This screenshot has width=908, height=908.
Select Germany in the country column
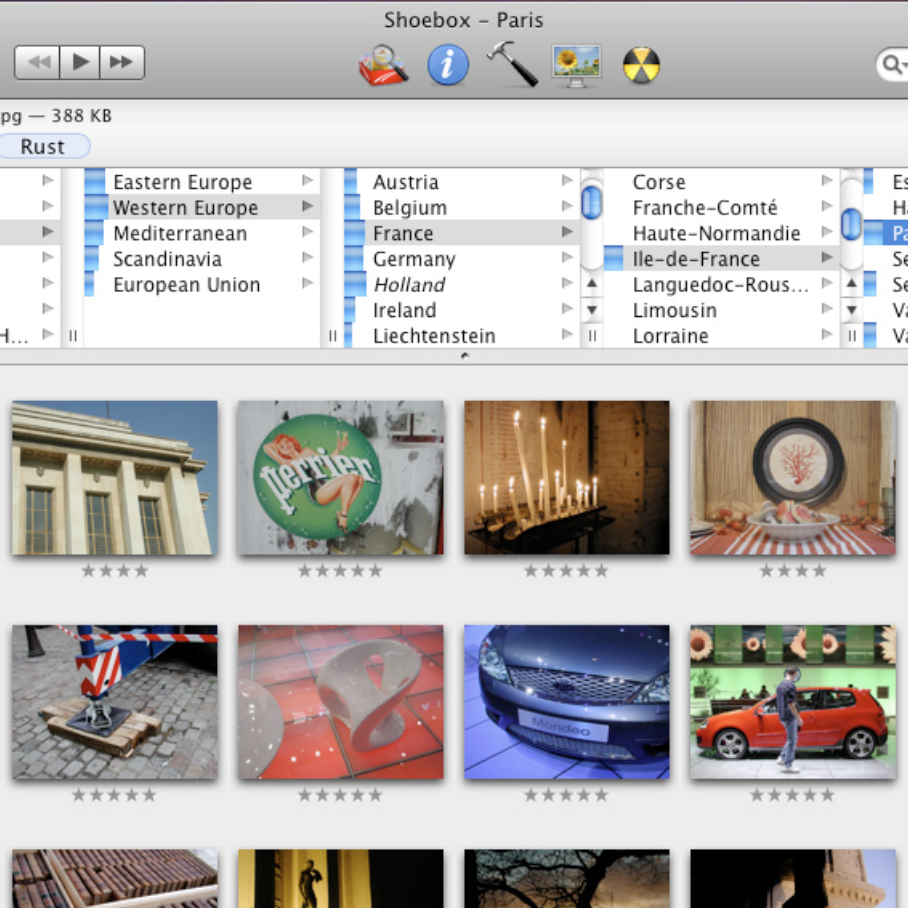click(x=414, y=259)
